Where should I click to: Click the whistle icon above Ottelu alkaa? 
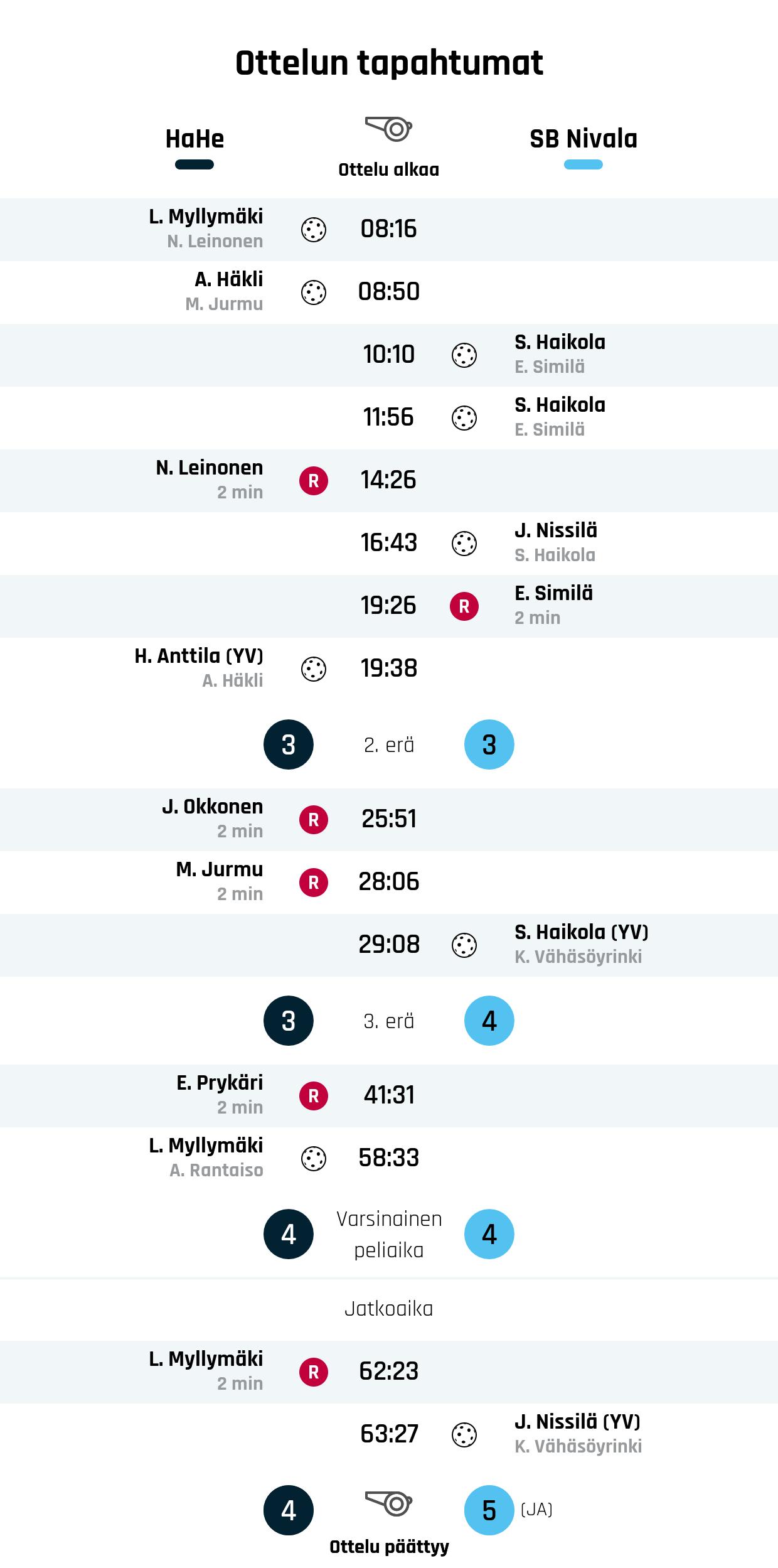tap(388, 129)
